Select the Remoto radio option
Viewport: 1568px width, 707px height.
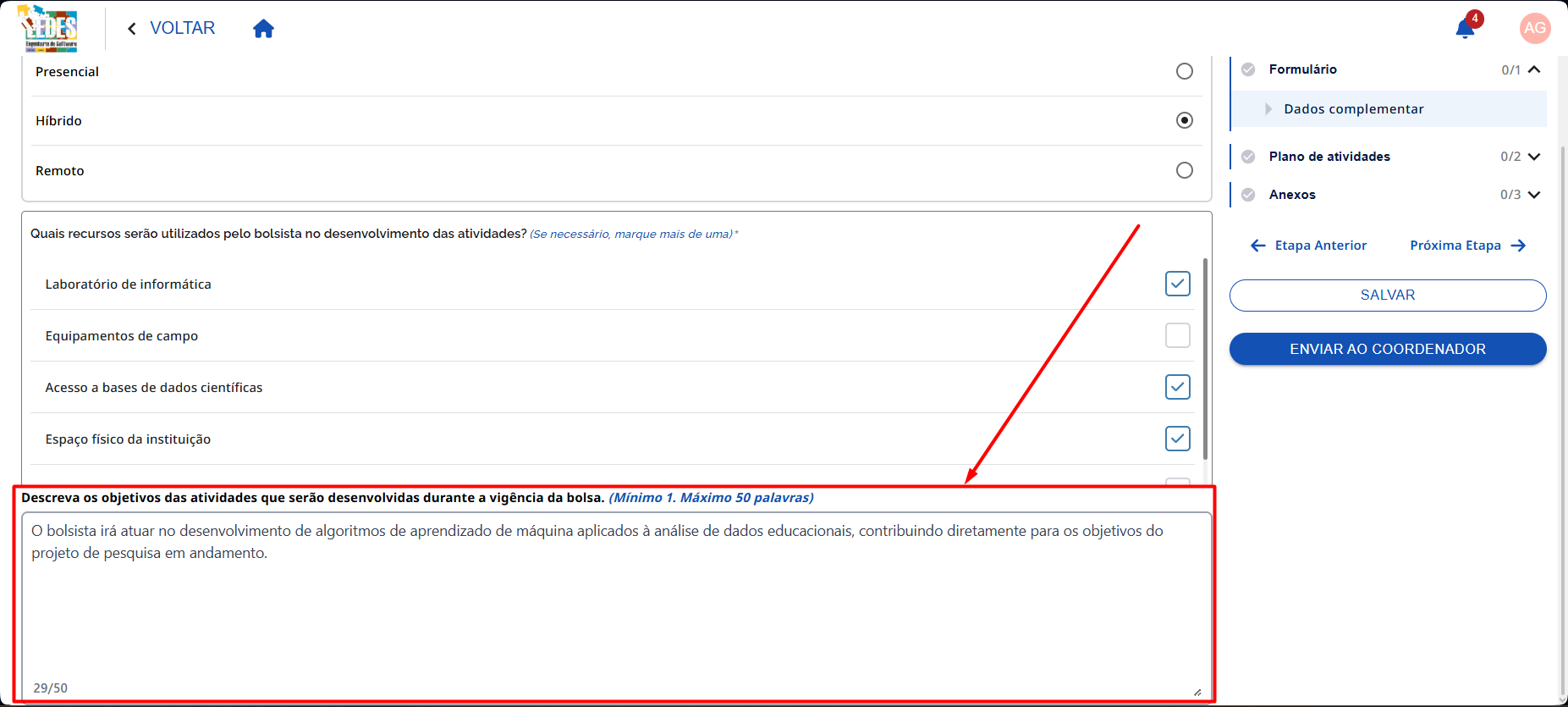(x=1185, y=170)
